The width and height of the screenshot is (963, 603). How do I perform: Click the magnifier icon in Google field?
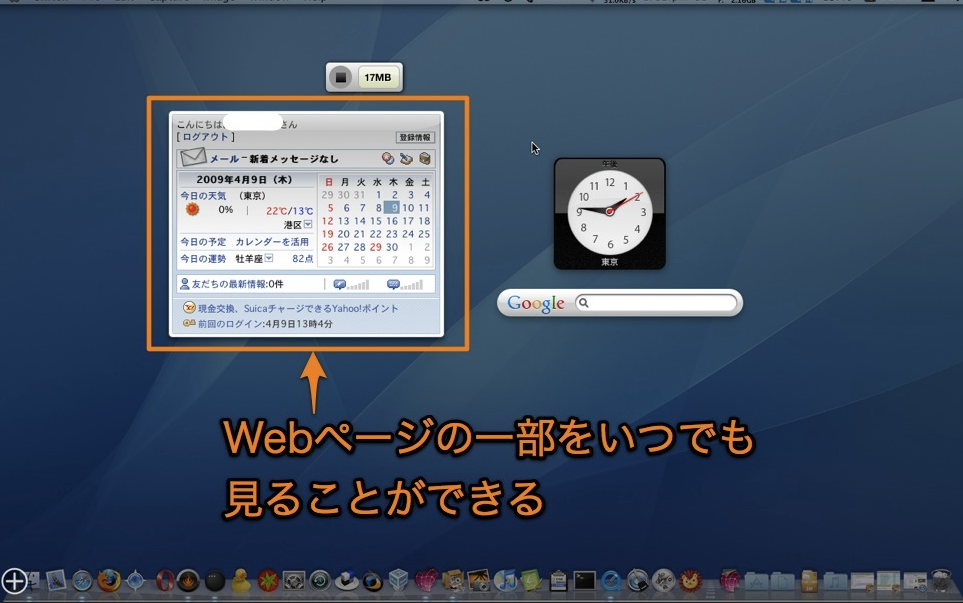click(583, 303)
